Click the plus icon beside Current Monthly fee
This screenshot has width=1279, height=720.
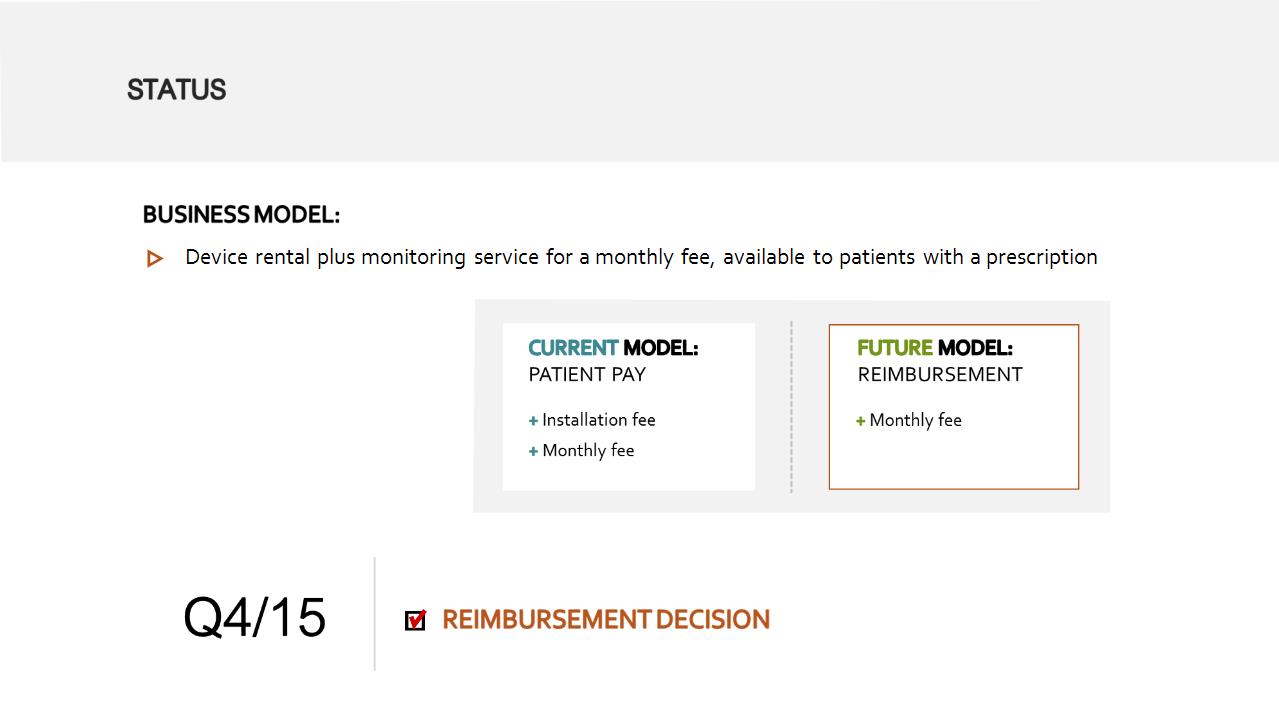533,452
